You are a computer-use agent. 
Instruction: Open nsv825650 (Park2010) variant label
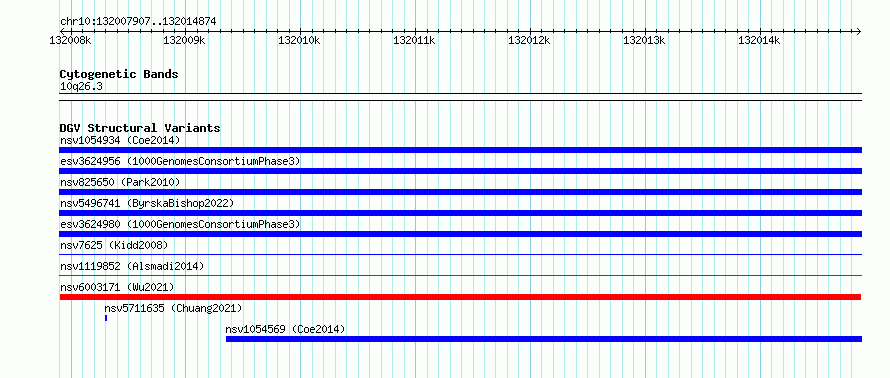click(120, 182)
